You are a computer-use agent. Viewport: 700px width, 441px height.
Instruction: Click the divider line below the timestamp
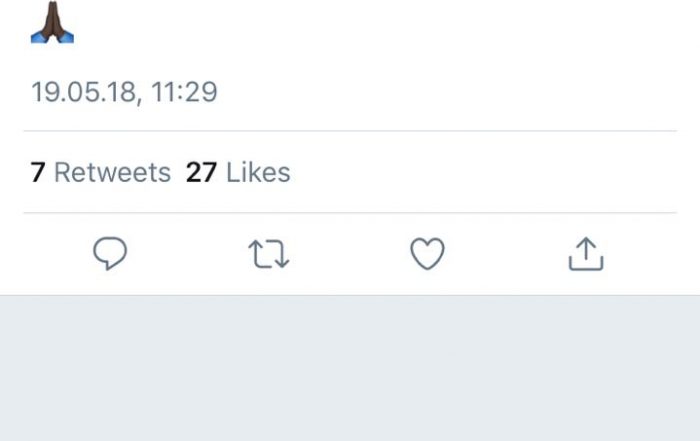pyautogui.click(x=350, y=131)
